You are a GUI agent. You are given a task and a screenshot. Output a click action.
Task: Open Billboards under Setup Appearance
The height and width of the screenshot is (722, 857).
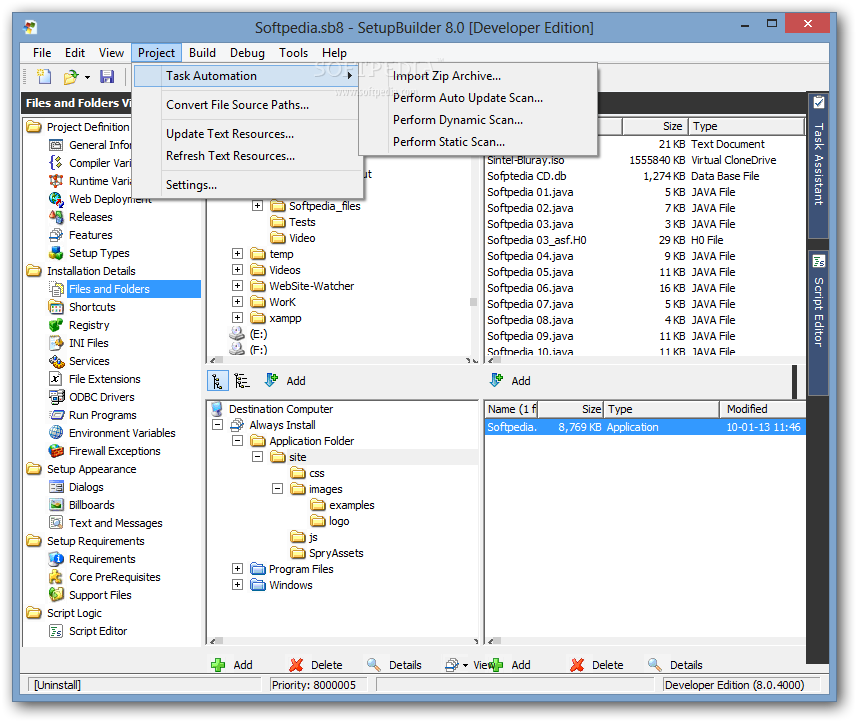tap(91, 506)
